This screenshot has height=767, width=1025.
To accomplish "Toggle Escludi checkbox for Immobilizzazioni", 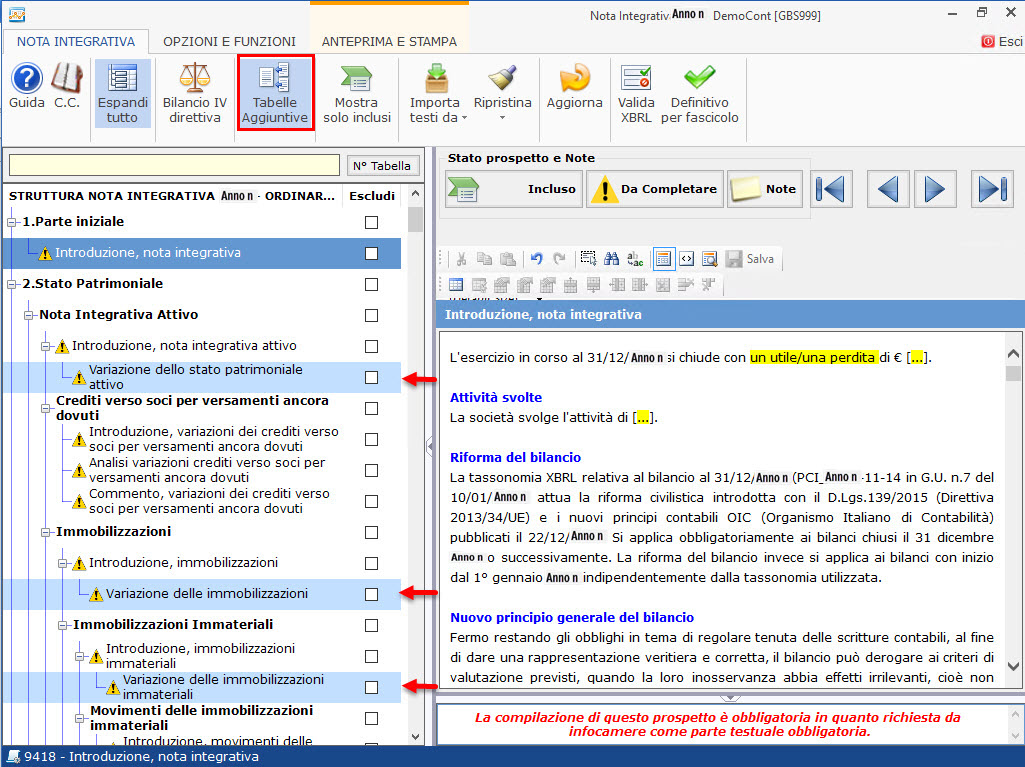I will point(372,532).
